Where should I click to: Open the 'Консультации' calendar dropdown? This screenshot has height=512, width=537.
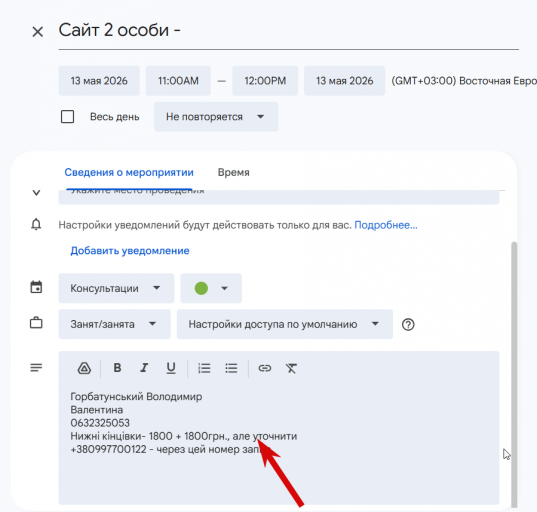pyautogui.click(x=116, y=288)
